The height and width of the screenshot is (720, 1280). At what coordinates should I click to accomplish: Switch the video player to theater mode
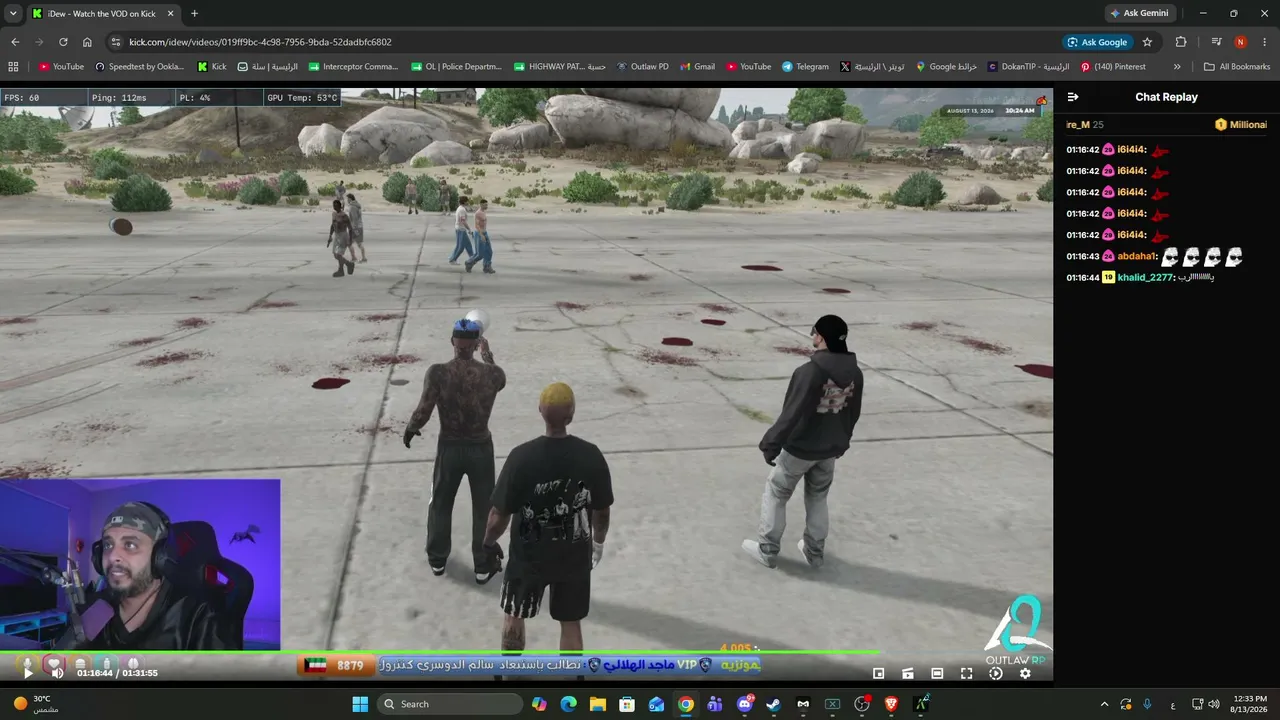937,674
